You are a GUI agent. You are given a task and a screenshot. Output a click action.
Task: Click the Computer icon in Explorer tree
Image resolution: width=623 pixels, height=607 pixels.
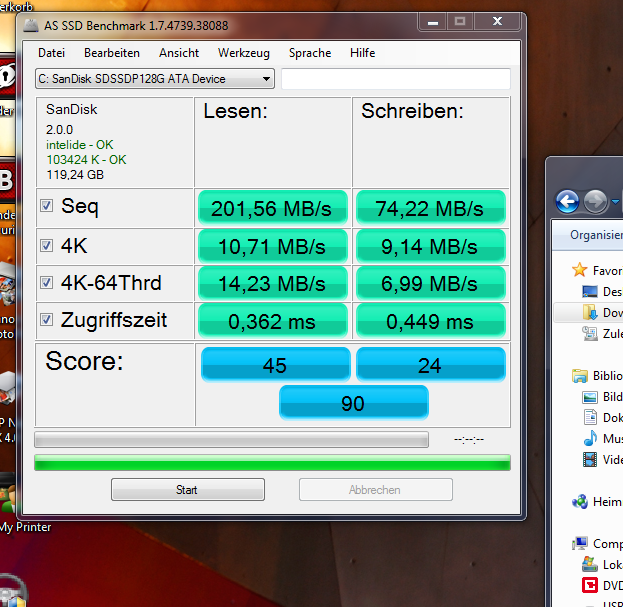click(580, 543)
